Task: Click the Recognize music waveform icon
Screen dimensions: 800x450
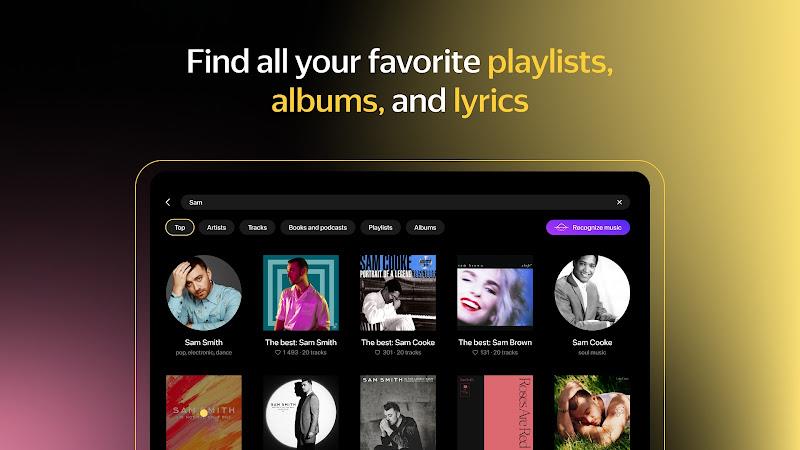Action: pyautogui.click(x=561, y=228)
